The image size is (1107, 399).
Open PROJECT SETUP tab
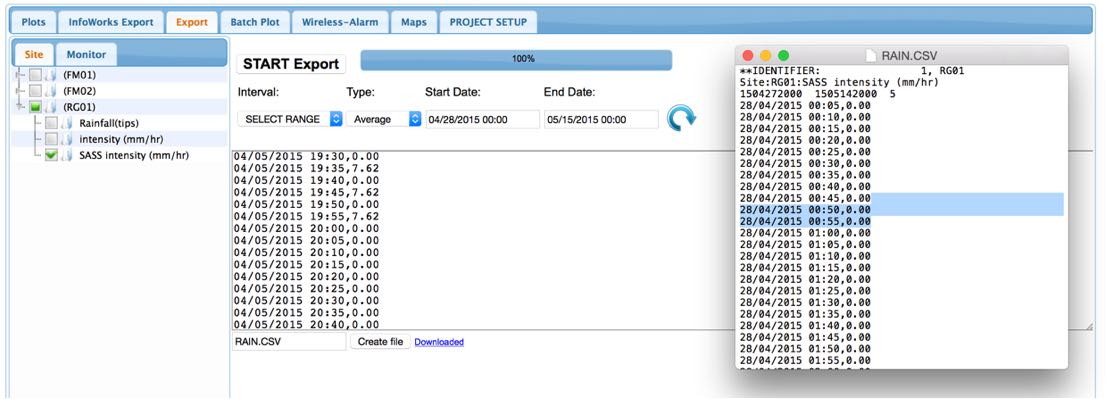pos(488,22)
